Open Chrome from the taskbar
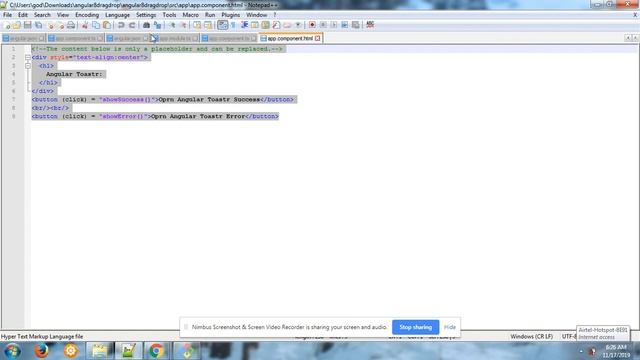 [156, 351]
